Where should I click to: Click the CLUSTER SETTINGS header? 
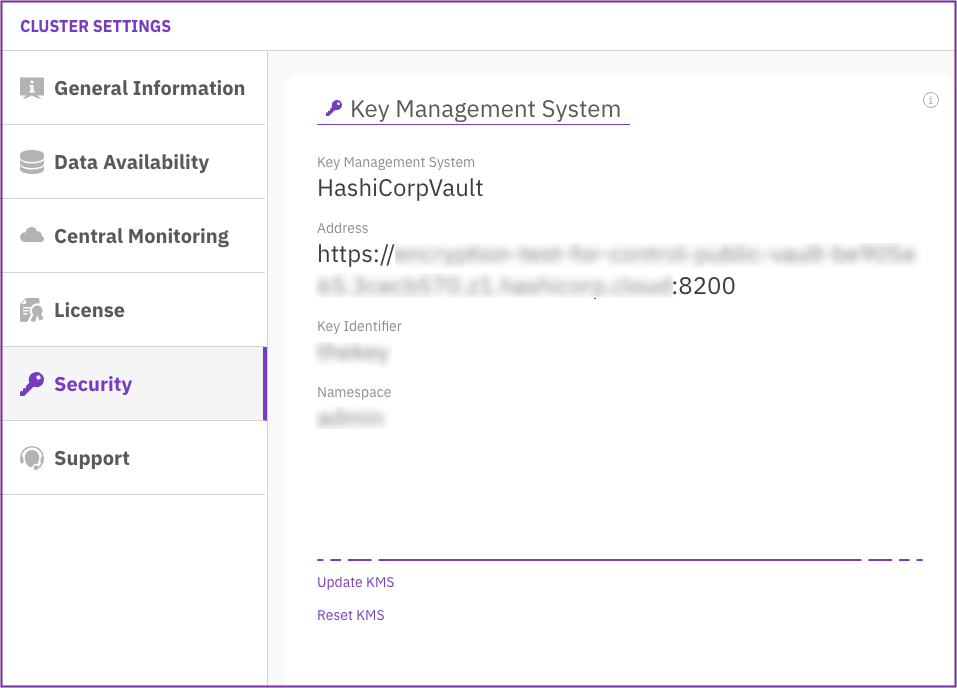click(95, 25)
